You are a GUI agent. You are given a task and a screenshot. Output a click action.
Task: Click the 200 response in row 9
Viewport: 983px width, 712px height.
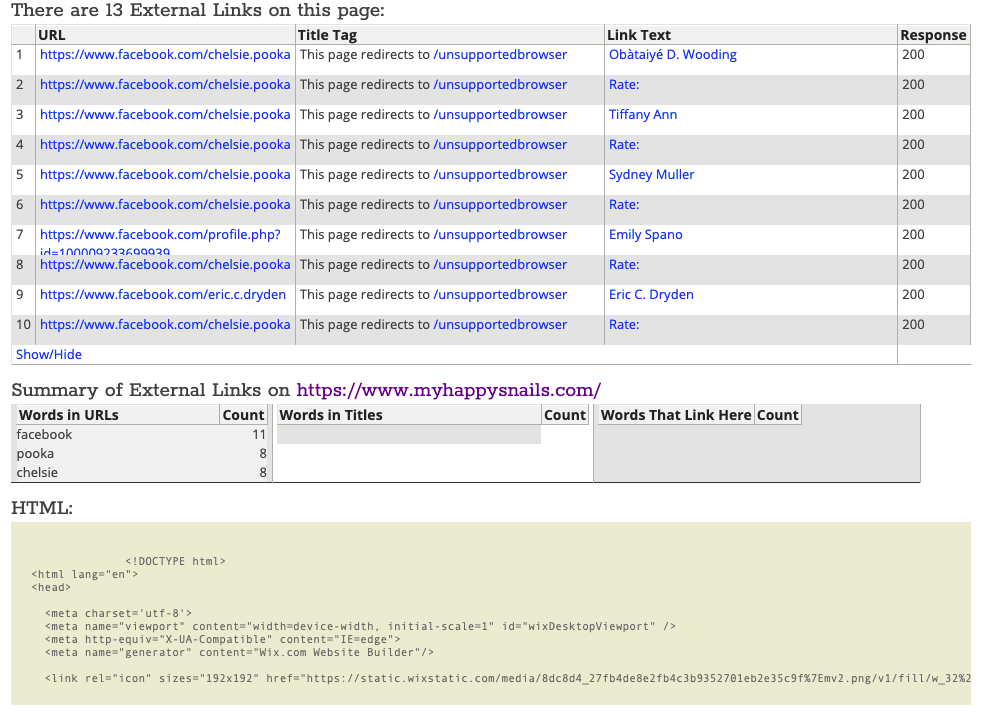pyautogui.click(x=913, y=295)
